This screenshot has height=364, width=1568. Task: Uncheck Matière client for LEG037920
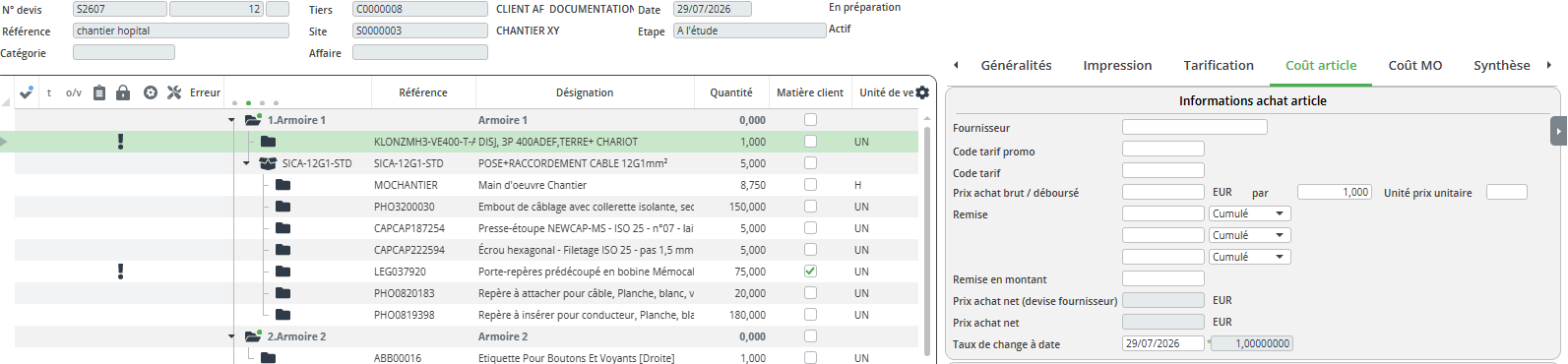pos(810,272)
